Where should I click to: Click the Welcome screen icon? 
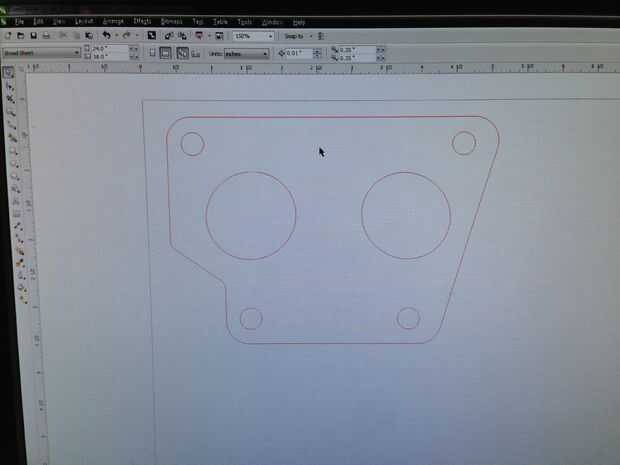(219, 36)
